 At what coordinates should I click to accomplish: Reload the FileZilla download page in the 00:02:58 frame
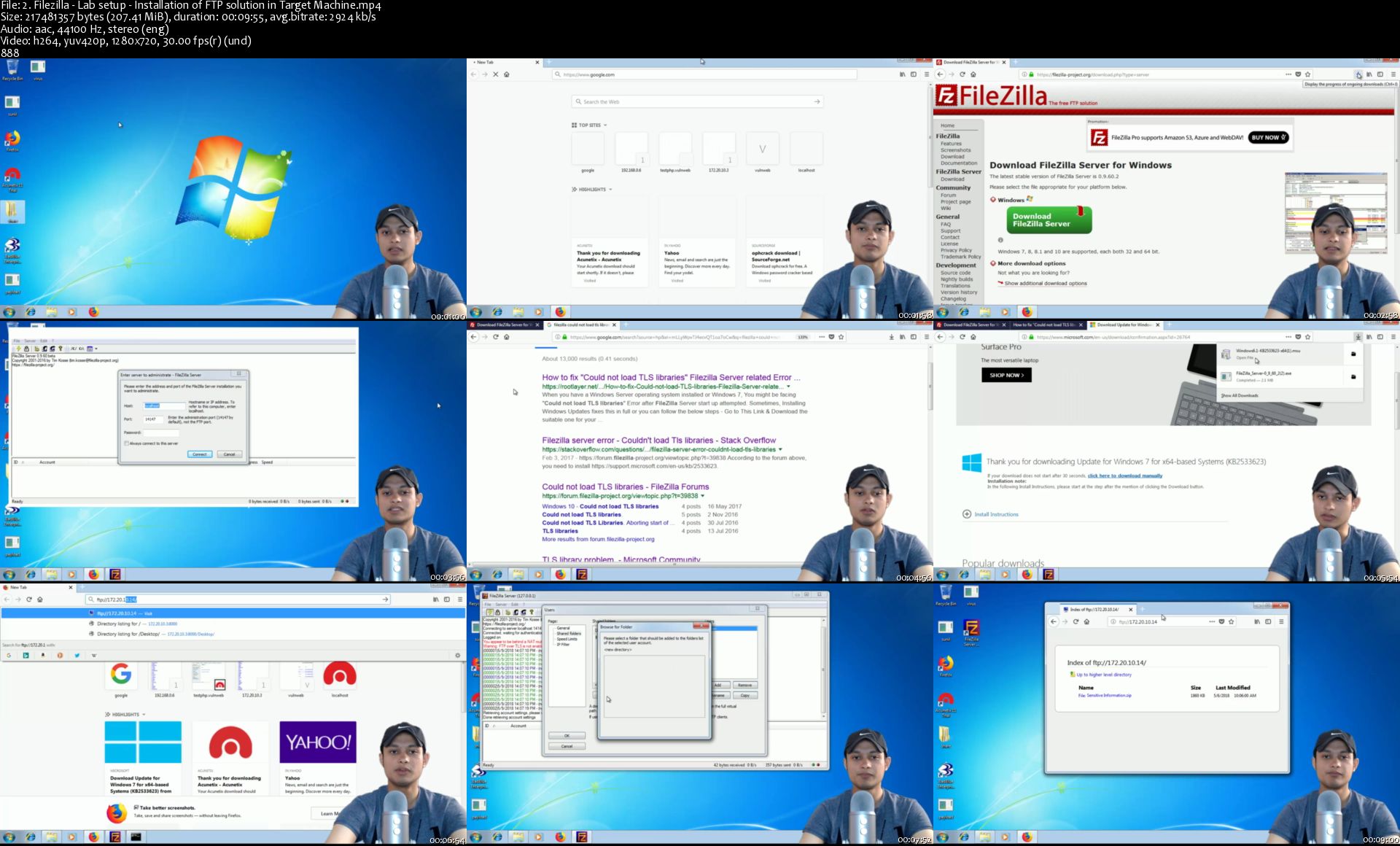click(x=962, y=74)
